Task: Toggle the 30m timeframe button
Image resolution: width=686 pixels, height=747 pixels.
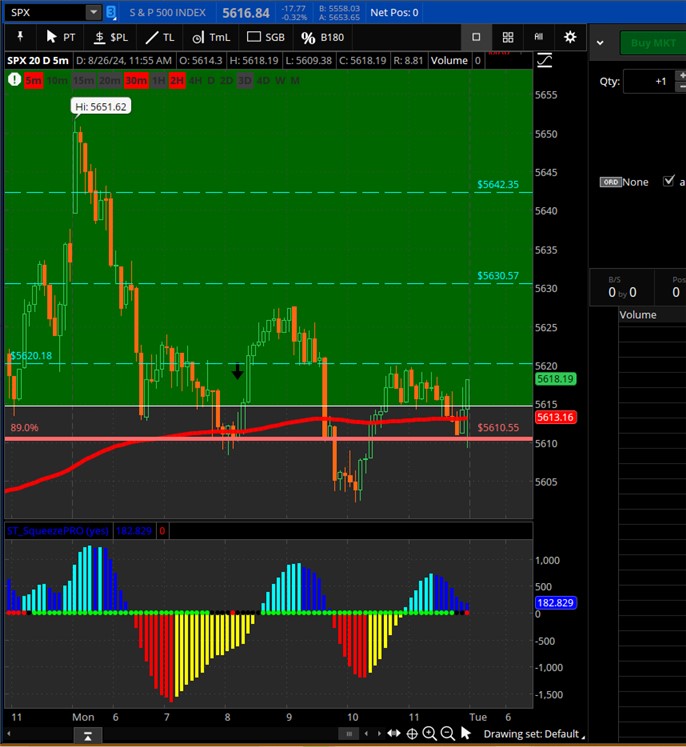Action: click(x=135, y=80)
